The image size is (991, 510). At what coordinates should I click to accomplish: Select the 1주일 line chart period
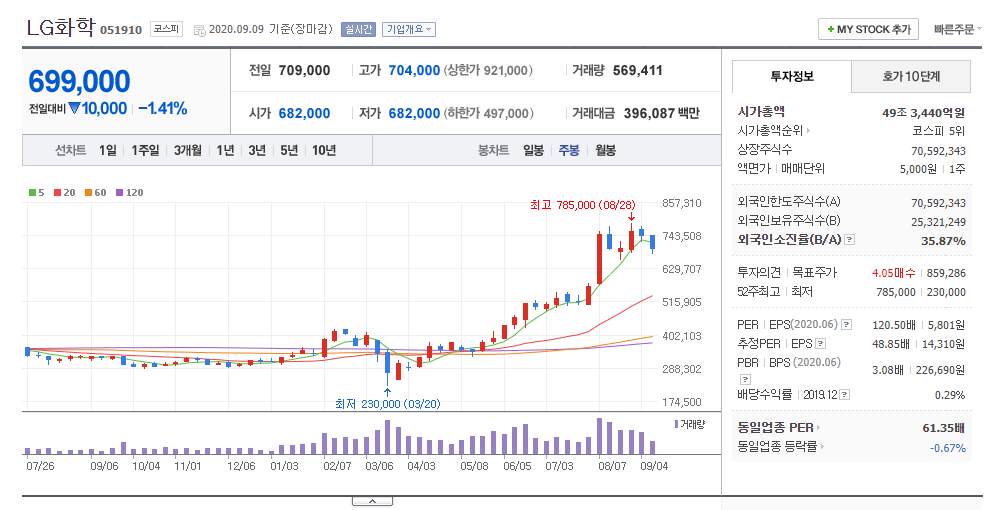[x=145, y=150]
